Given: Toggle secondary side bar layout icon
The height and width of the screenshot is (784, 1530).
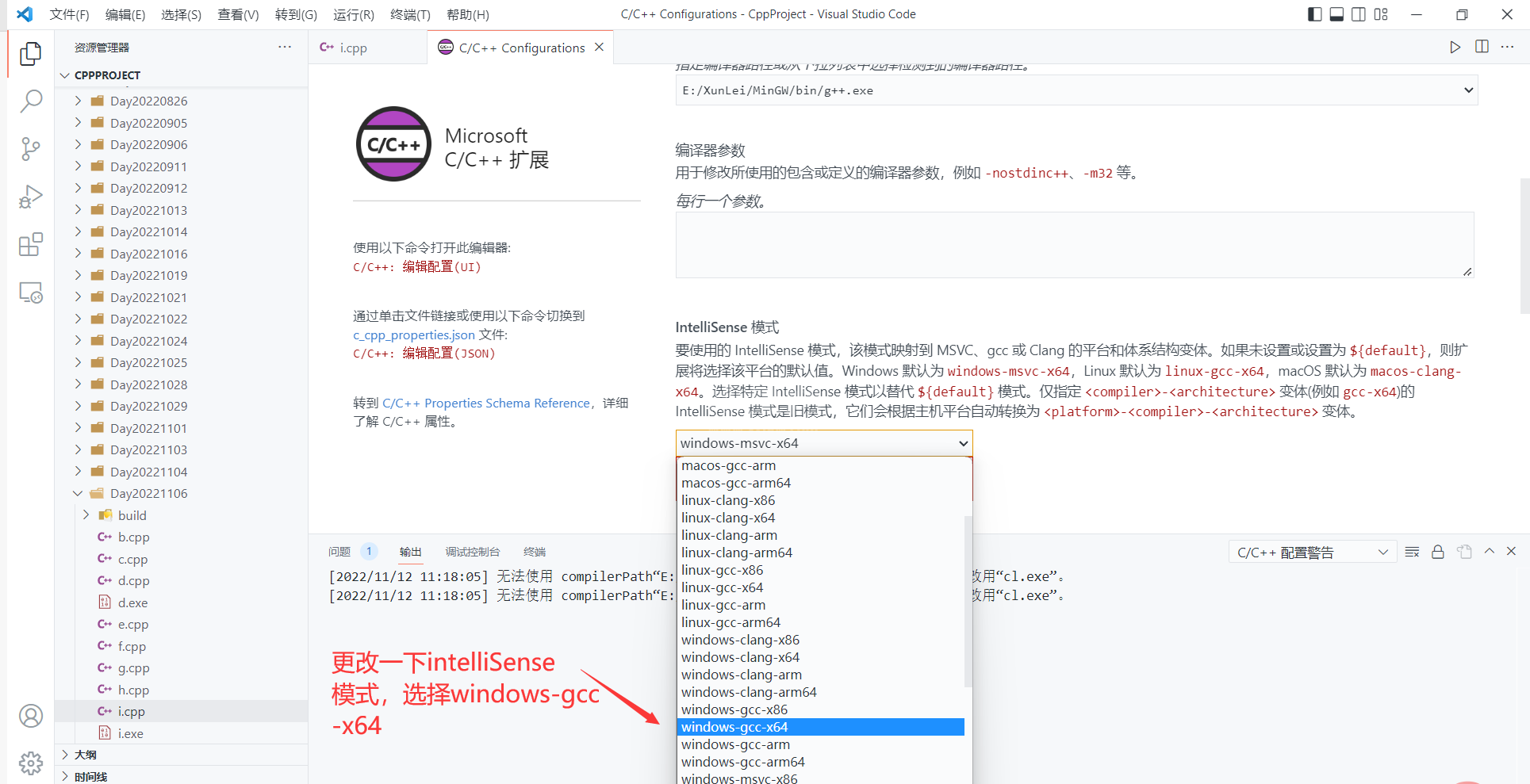Looking at the screenshot, I should [x=1359, y=14].
